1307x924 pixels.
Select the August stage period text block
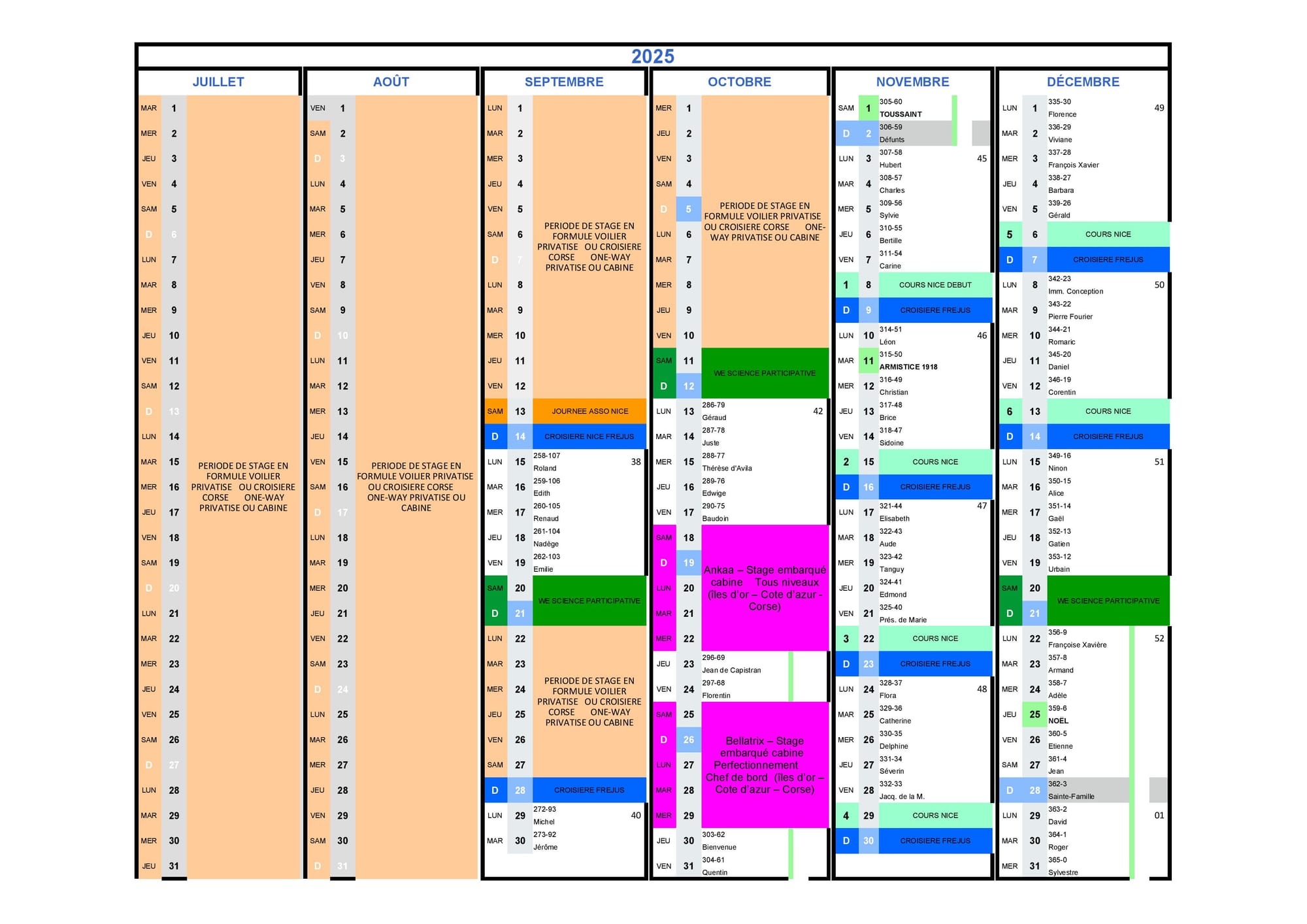point(416,487)
